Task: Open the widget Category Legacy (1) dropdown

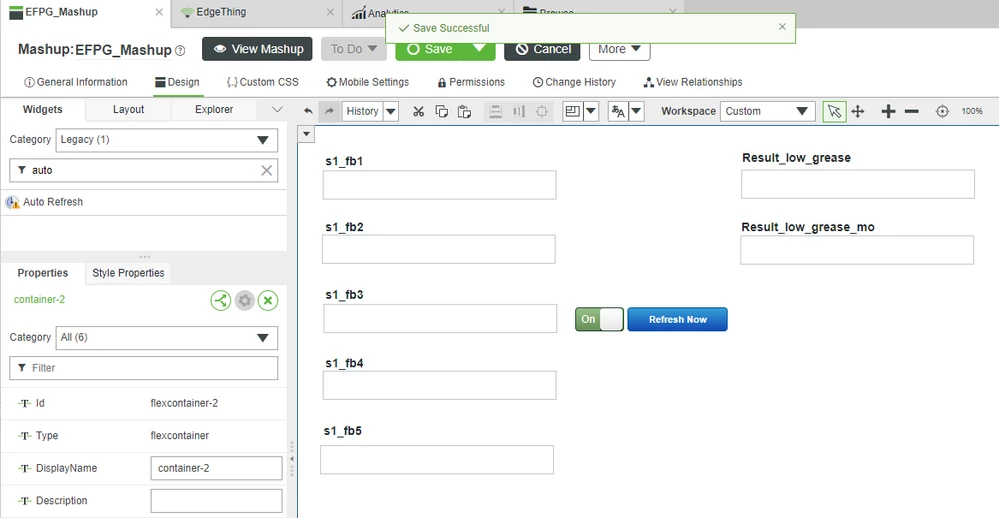Action: (x=167, y=140)
